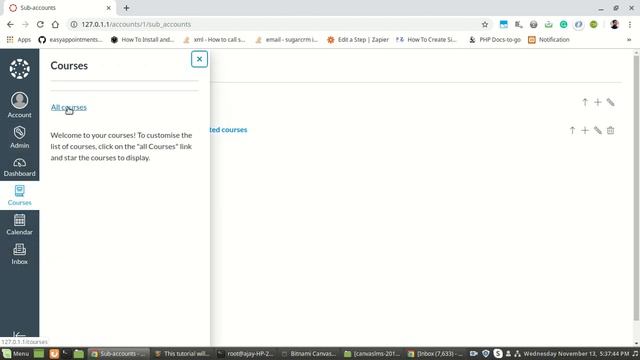Screen dimensions: 640x360
Task: Open How To Create Si bookmark
Action: pos(427,40)
